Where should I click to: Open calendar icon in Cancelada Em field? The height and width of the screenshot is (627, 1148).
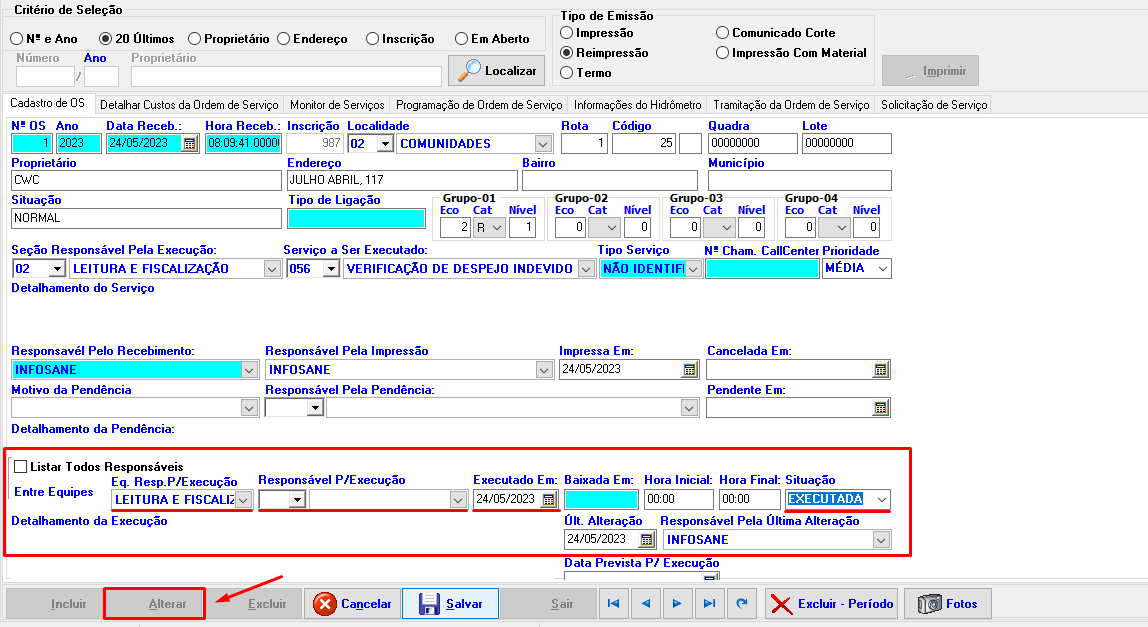880,370
